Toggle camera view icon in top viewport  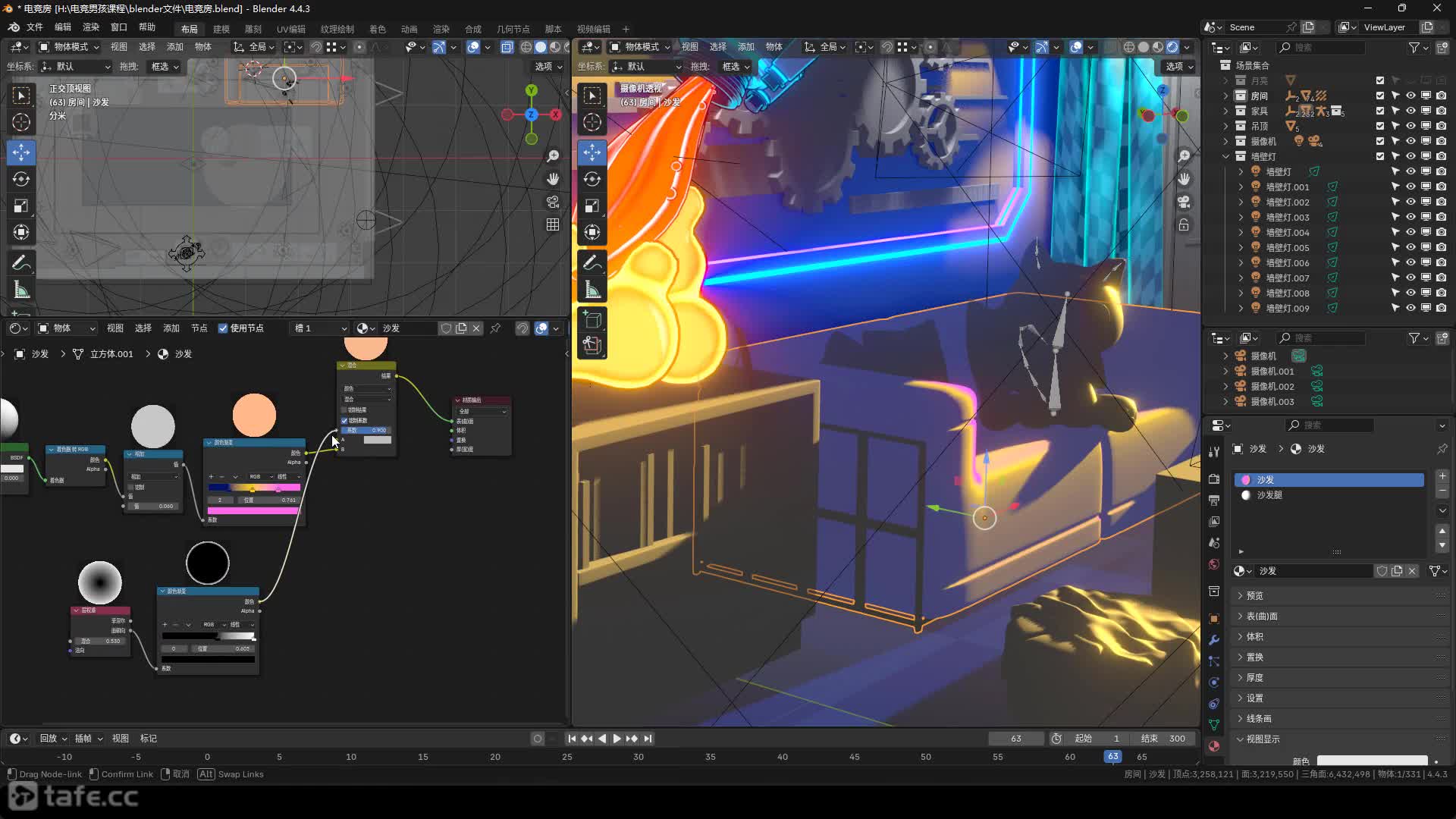[x=553, y=202]
